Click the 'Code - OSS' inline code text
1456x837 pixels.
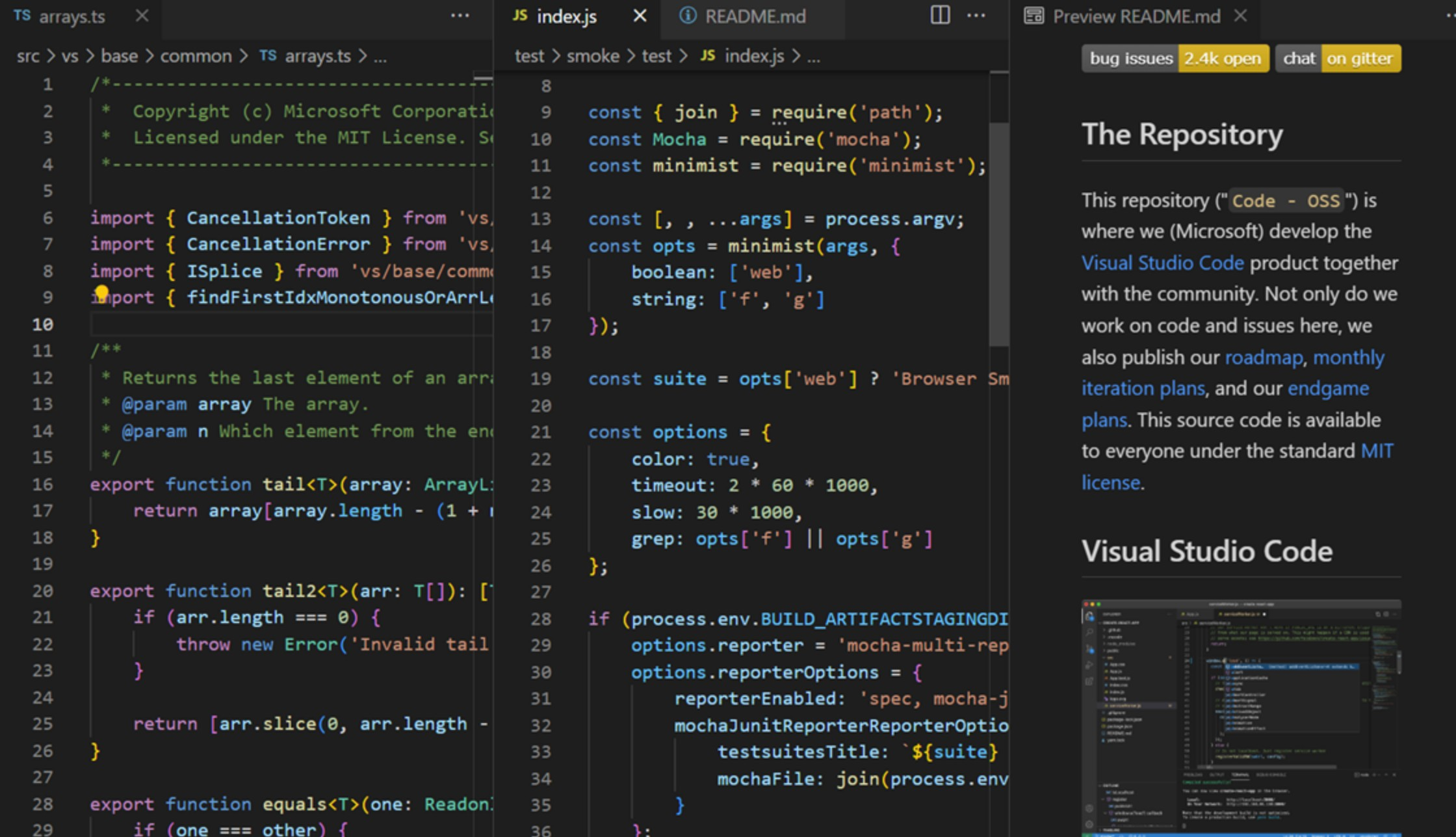pyautogui.click(x=1286, y=200)
